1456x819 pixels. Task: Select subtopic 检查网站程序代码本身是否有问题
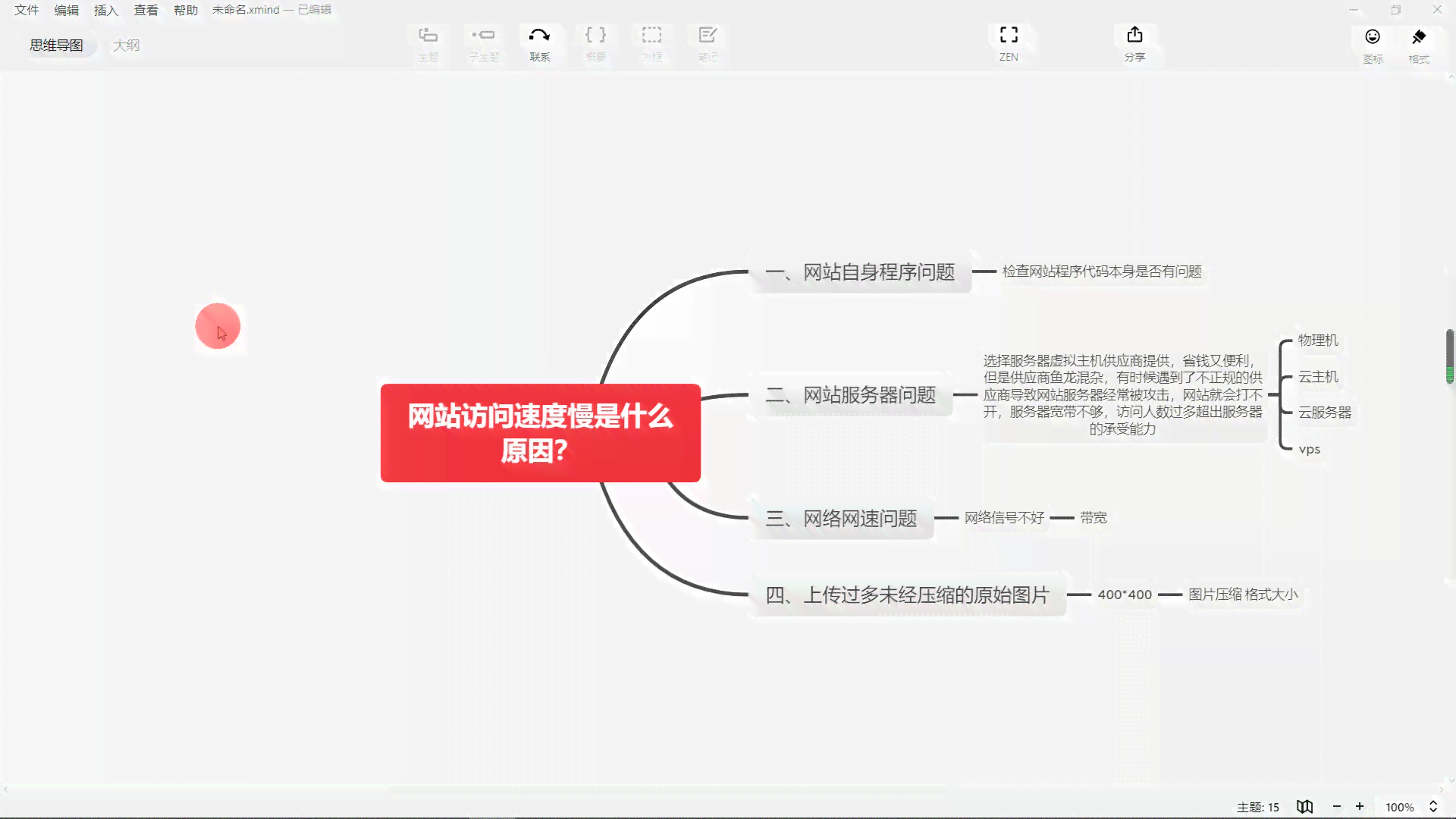pyautogui.click(x=1102, y=271)
